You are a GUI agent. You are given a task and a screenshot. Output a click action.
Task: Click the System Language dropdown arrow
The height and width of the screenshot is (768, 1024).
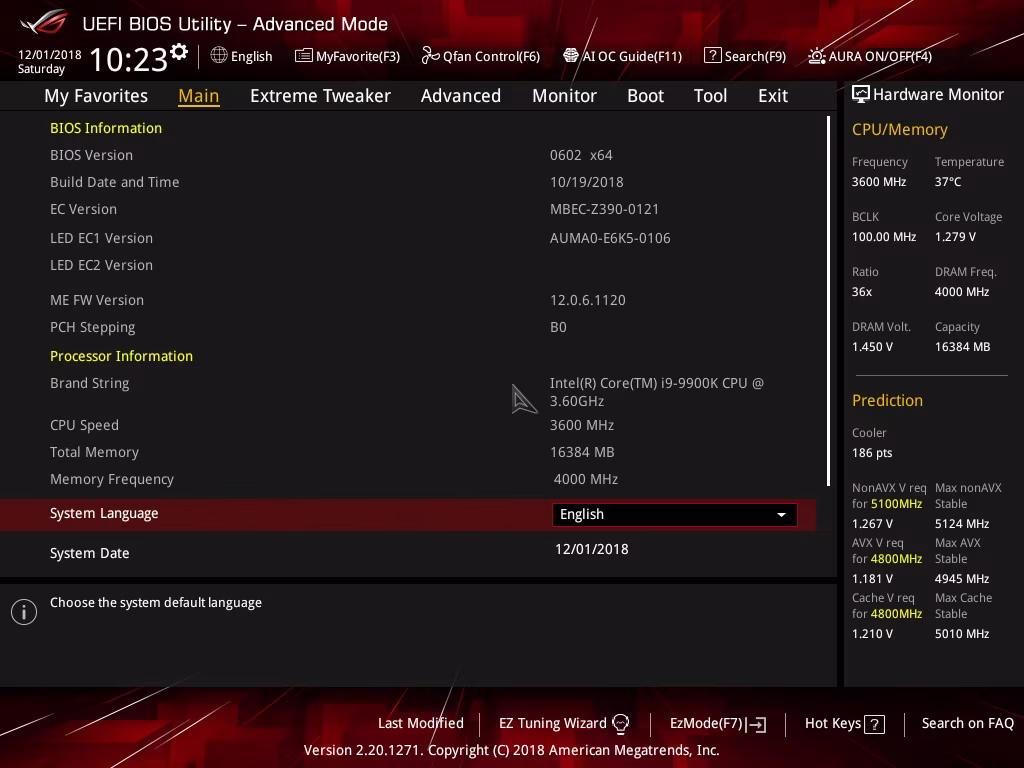coord(781,515)
